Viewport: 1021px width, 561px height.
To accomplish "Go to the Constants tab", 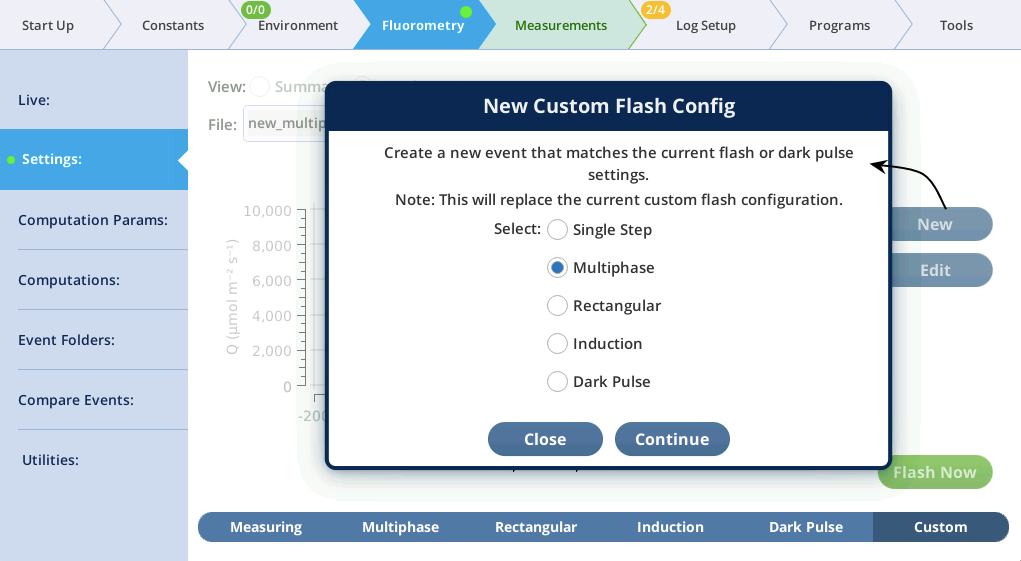I will [173, 25].
